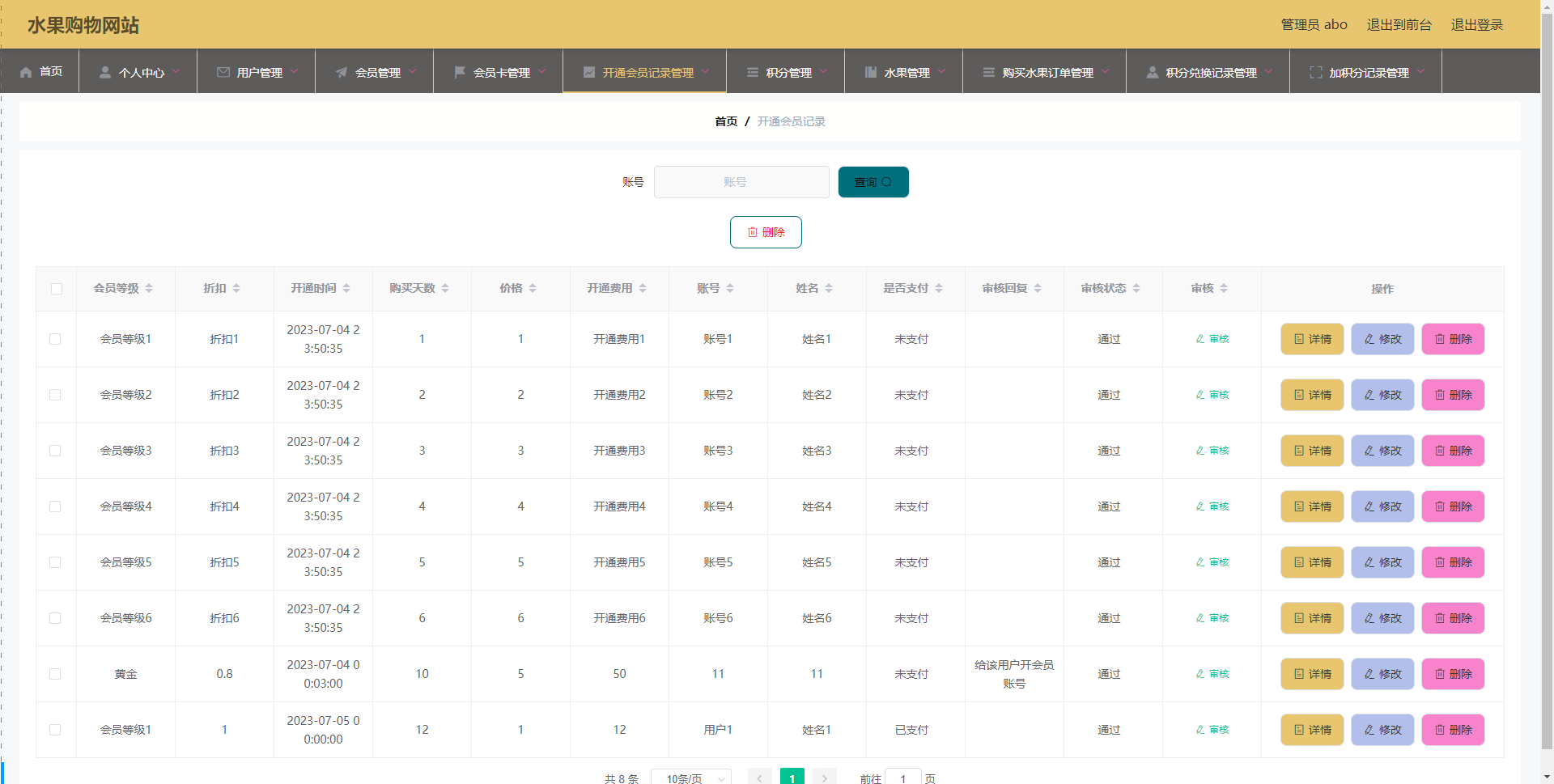Sort the 价格 column
Screen dimensions: 1554x784
click(x=533, y=288)
